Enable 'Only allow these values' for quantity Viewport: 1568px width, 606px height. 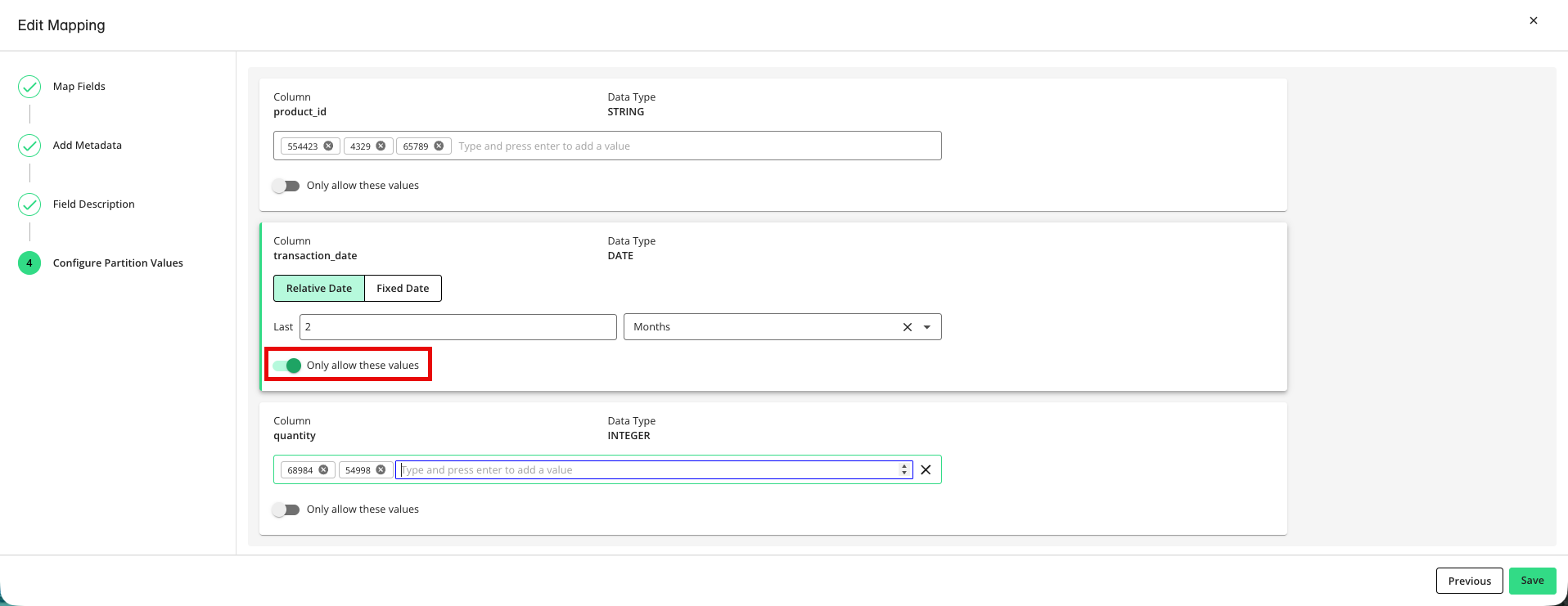[x=286, y=509]
